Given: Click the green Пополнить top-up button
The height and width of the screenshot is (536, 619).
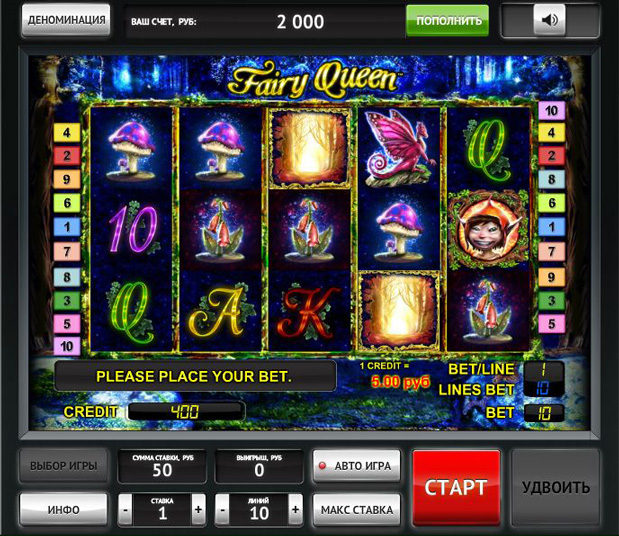Looking at the screenshot, I should coord(447,20).
